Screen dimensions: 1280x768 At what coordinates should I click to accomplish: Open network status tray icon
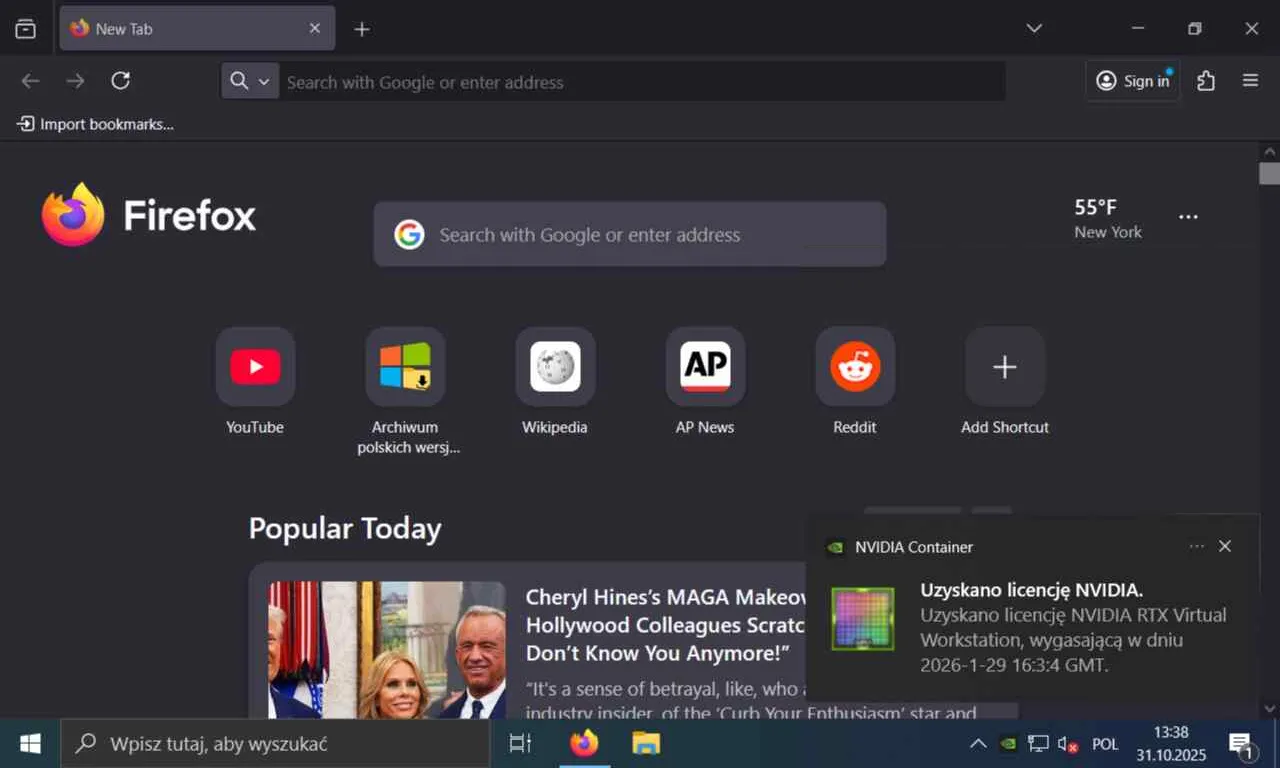1039,744
